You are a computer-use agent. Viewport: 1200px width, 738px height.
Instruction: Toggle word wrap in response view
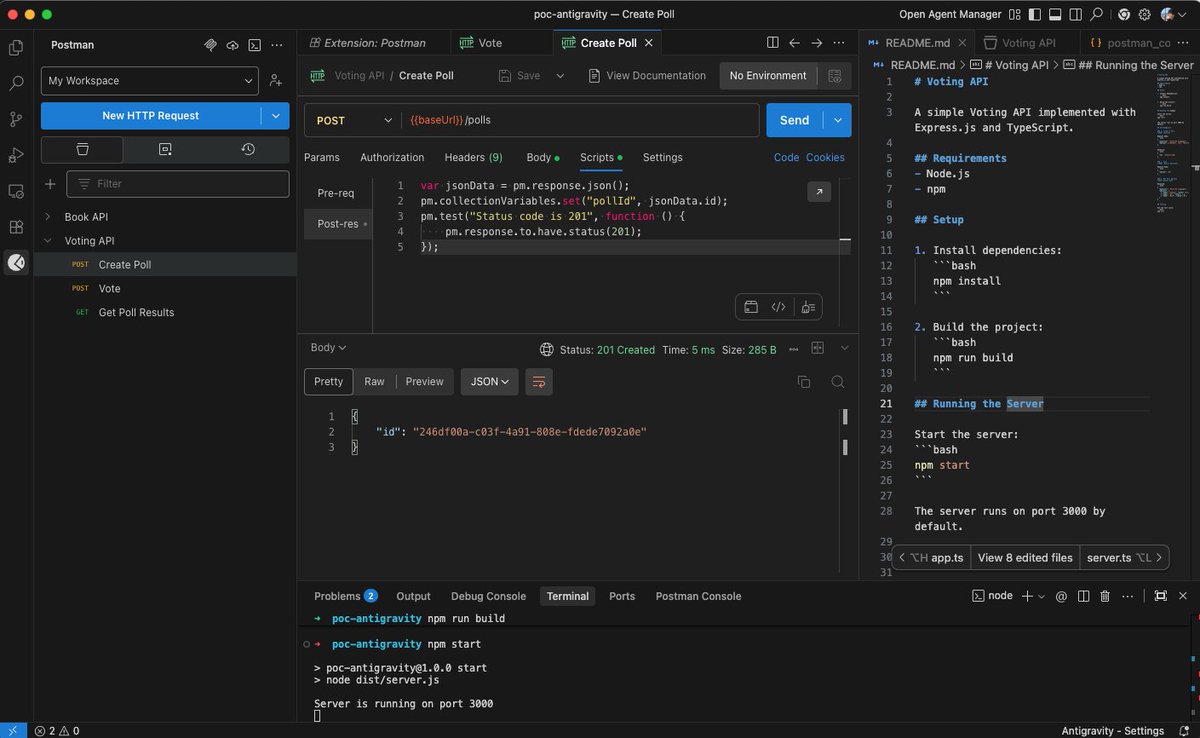click(x=539, y=381)
